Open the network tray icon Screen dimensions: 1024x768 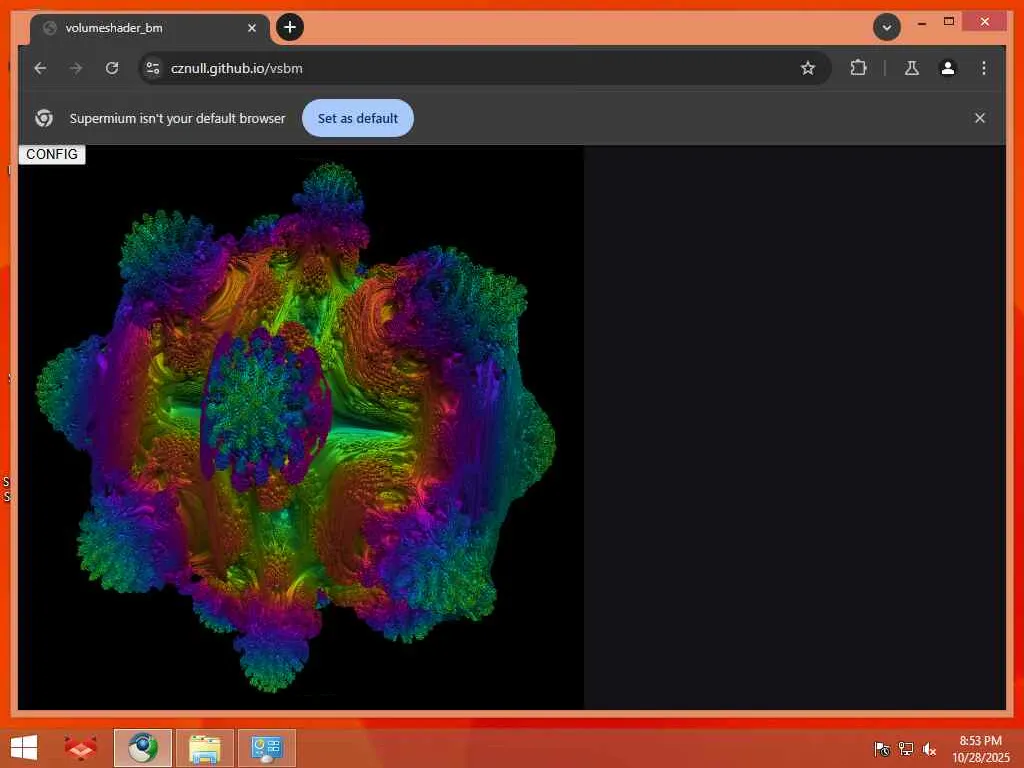[x=906, y=749]
